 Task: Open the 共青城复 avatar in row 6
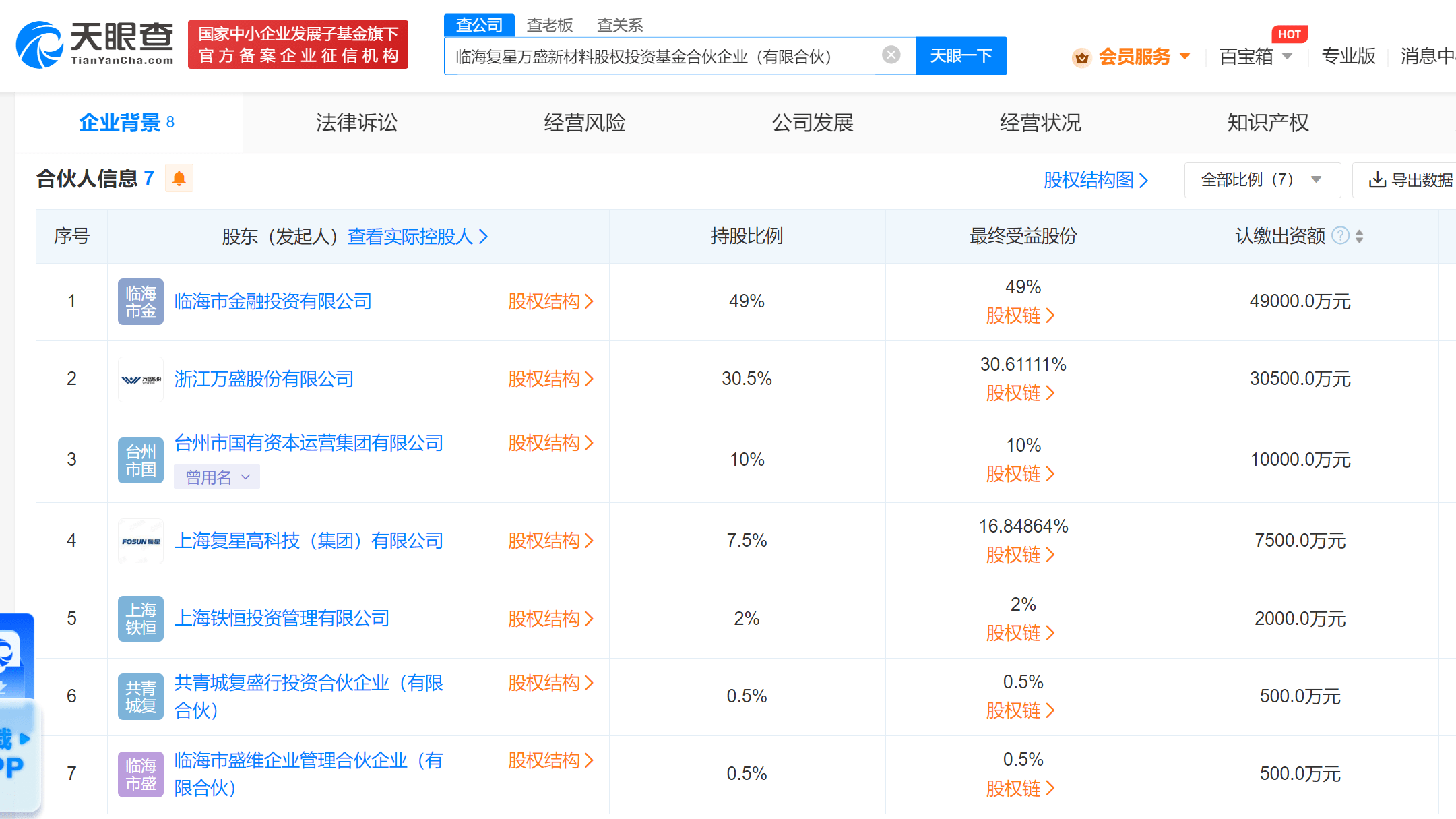[141, 696]
